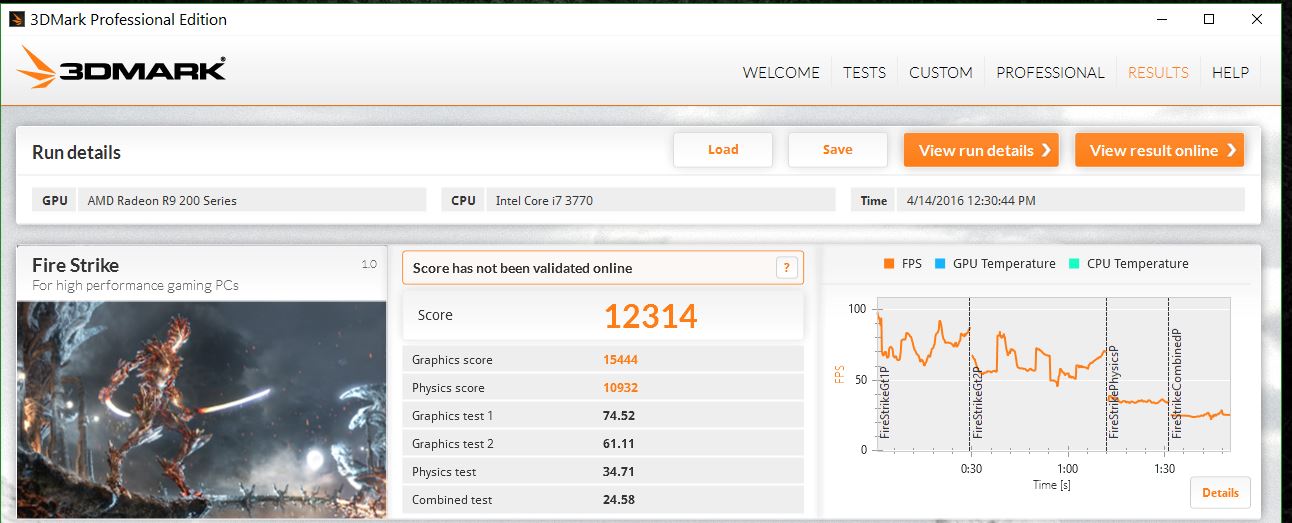1292x523 pixels.
Task: Open View result online
Action: point(1159,150)
